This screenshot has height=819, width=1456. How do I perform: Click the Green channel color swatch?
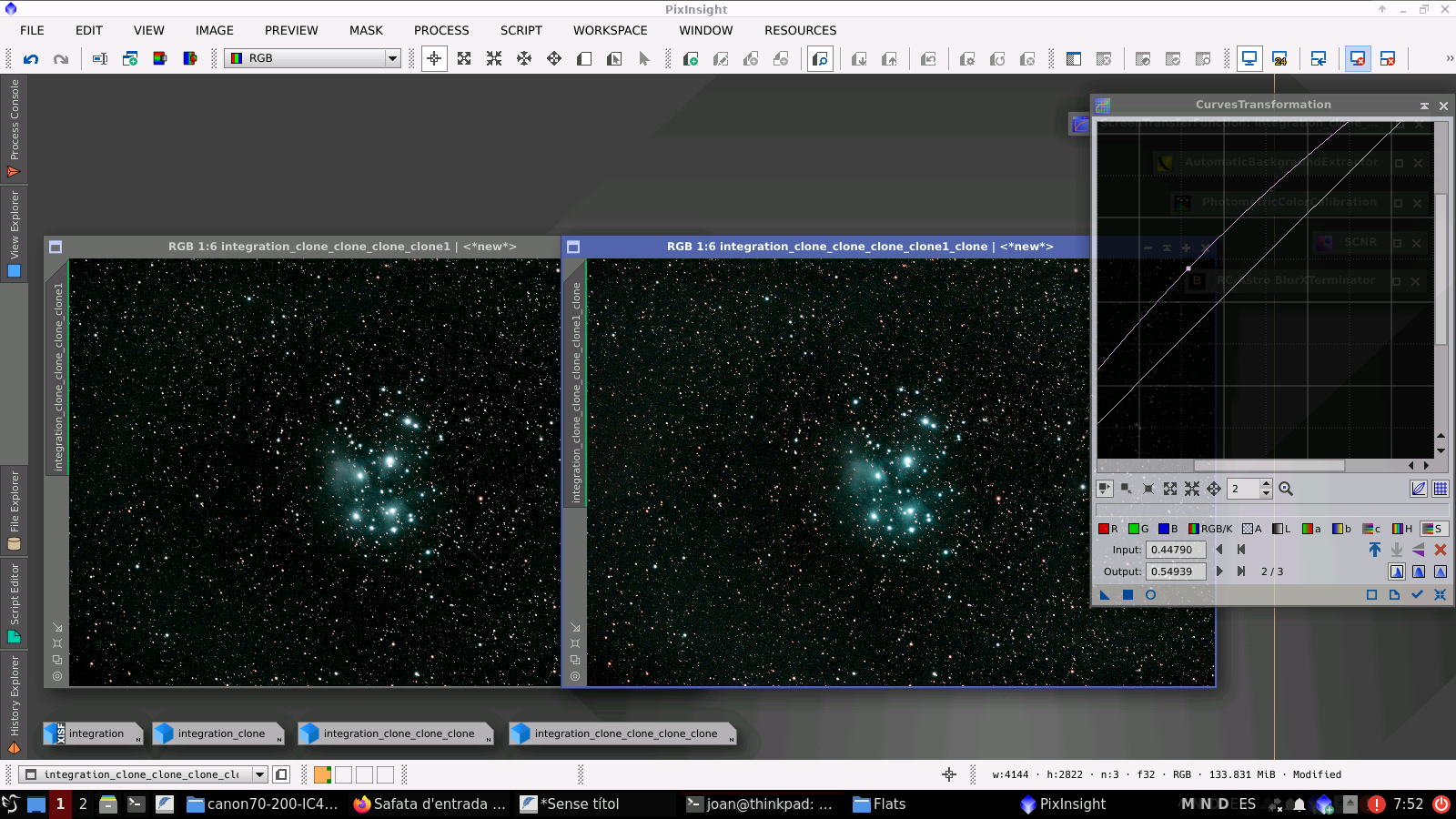point(1134,529)
